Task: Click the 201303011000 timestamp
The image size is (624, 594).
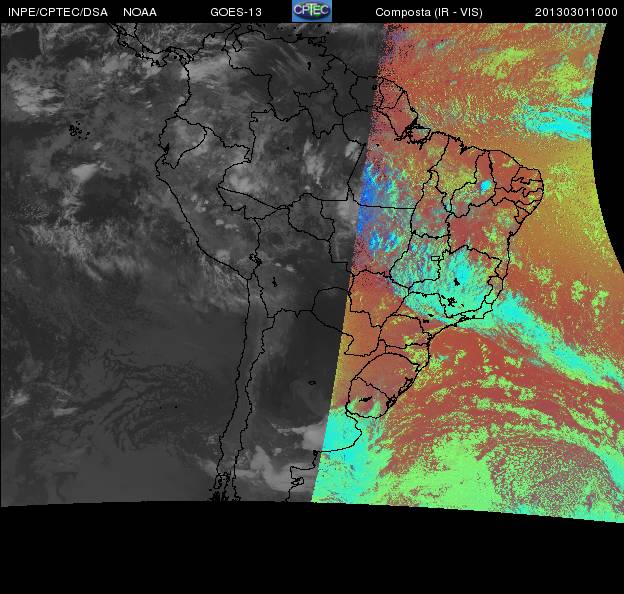Action: coord(576,12)
